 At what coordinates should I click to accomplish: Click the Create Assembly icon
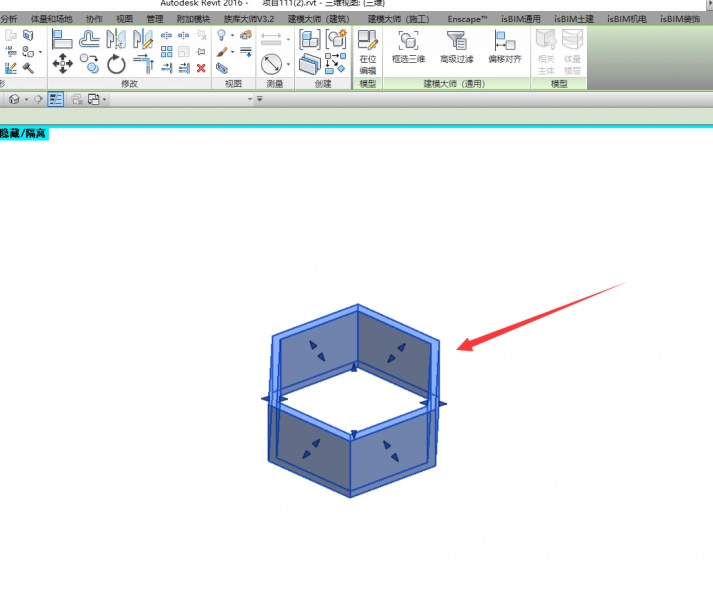310,39
